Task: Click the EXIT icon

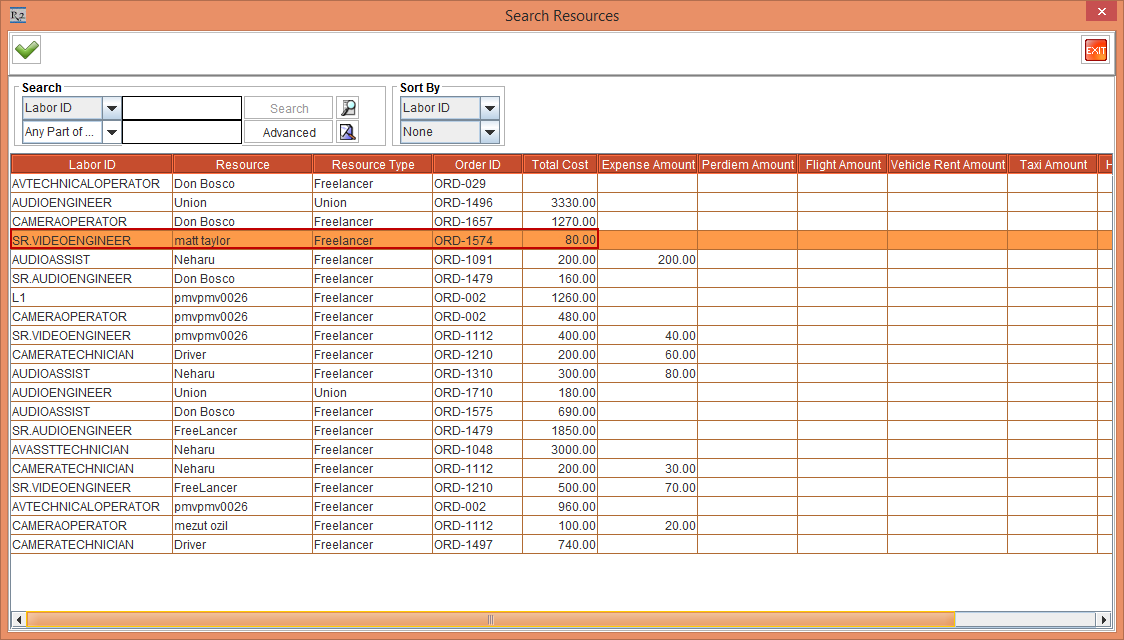Action: (1095, 49)
